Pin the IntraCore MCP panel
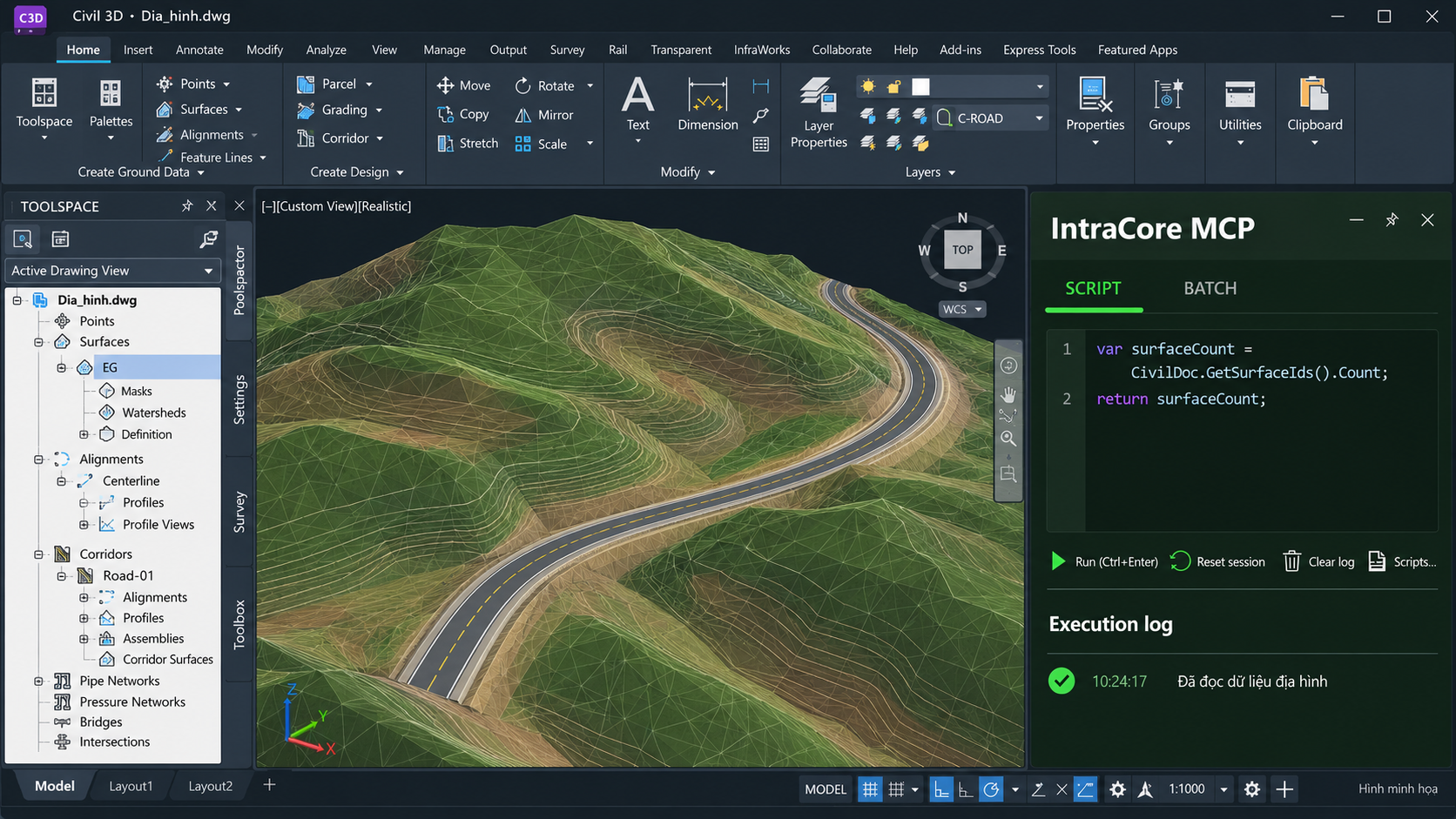The image size is (1456, 819). (1392, 220)
